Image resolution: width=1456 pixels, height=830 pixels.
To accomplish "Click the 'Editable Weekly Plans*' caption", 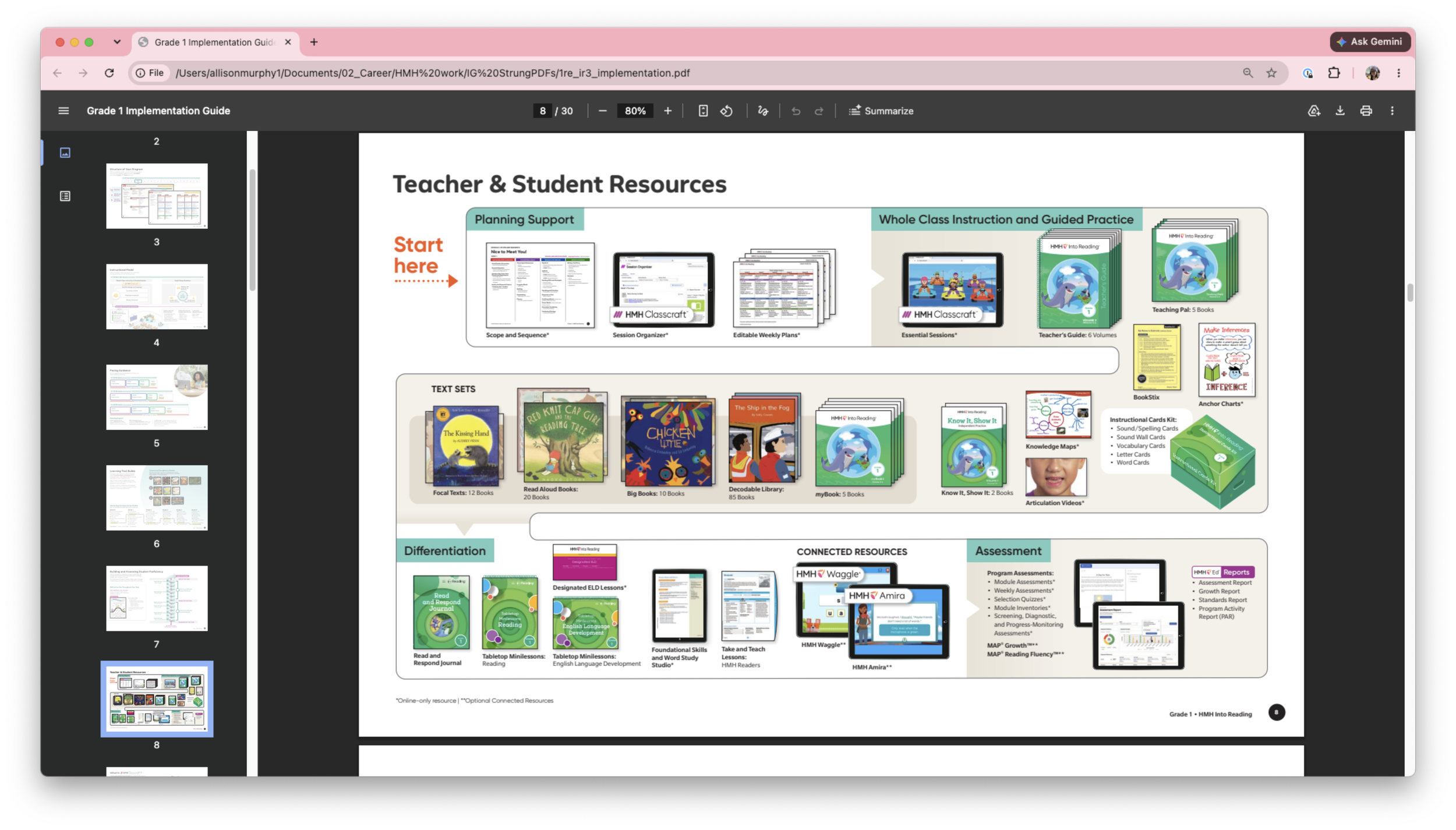I will tap(766, 335).
